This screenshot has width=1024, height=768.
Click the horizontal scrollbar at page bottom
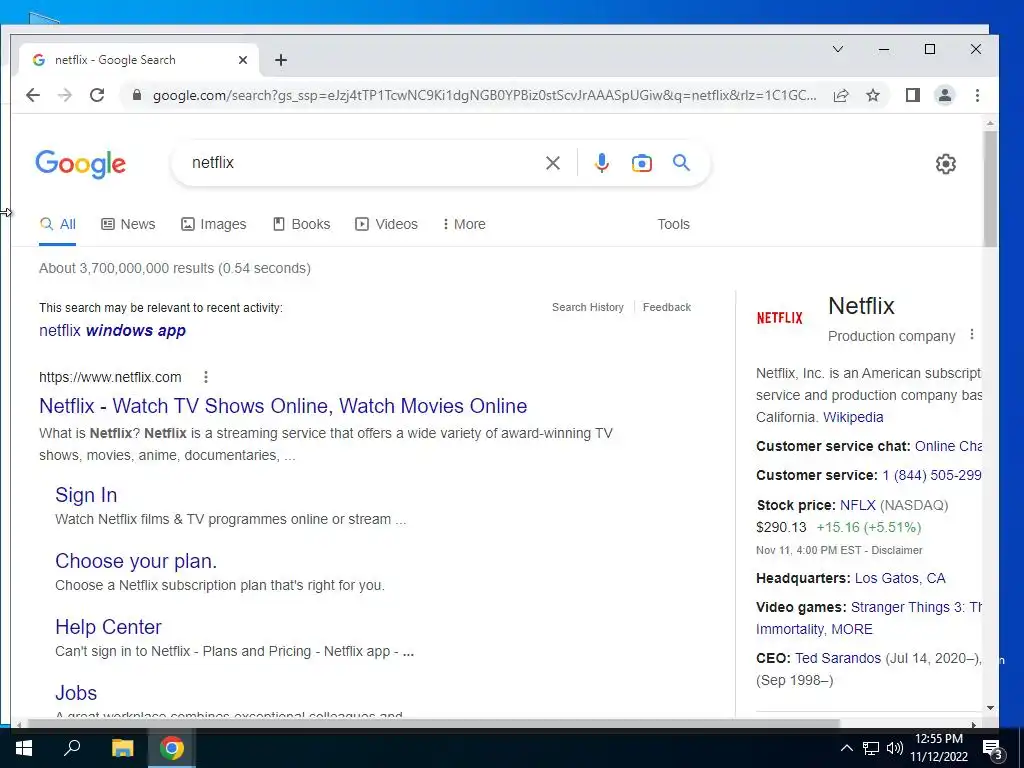432,724
